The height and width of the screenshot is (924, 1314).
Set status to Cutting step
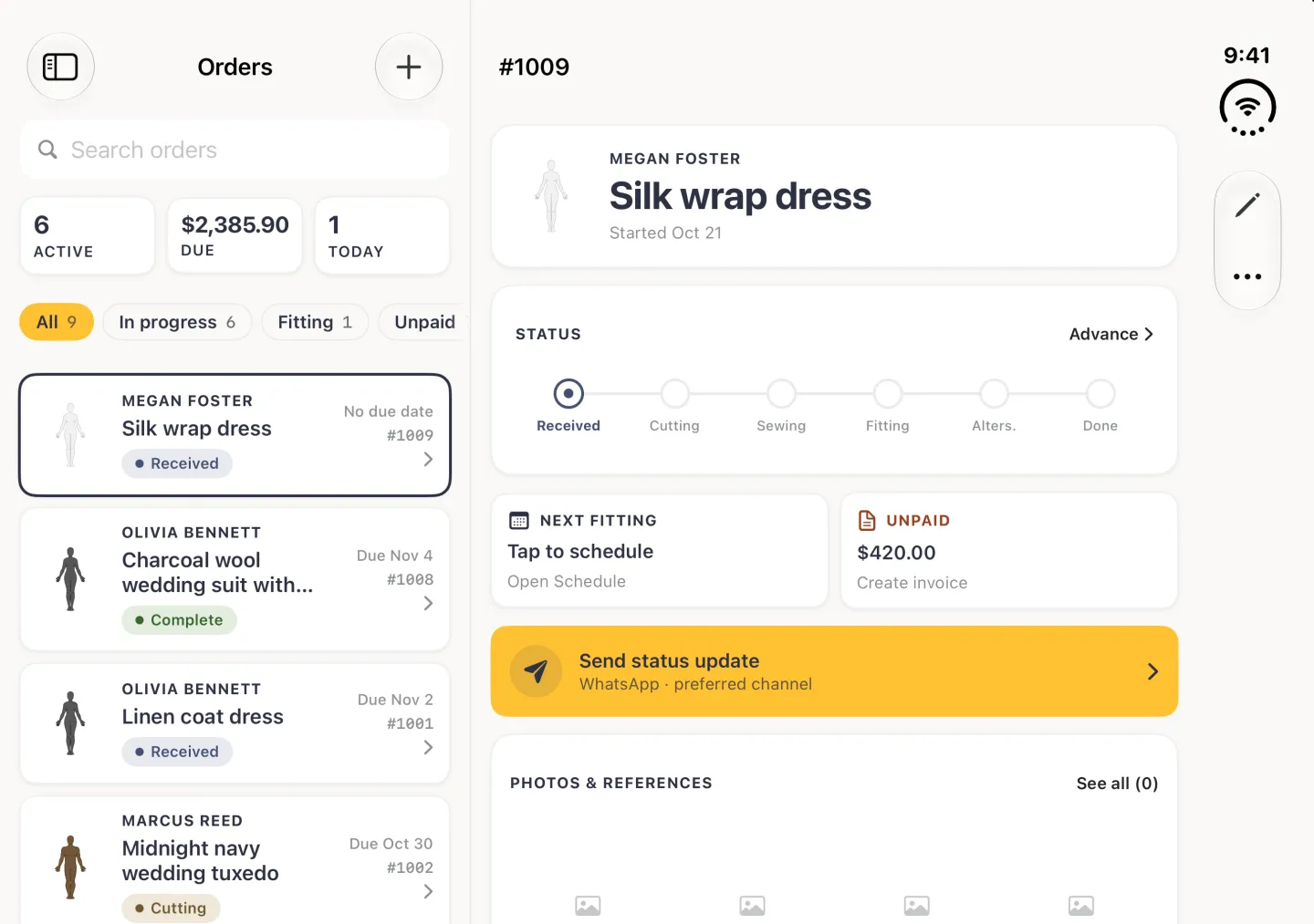pos(674,394)
